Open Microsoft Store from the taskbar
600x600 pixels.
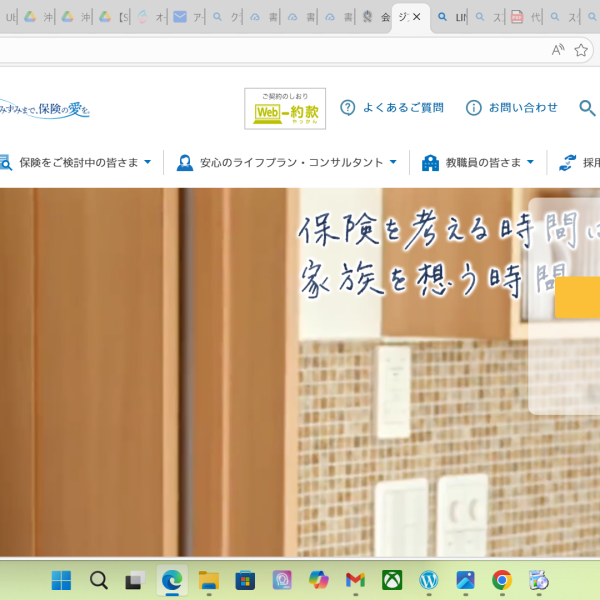coord(245,580)
